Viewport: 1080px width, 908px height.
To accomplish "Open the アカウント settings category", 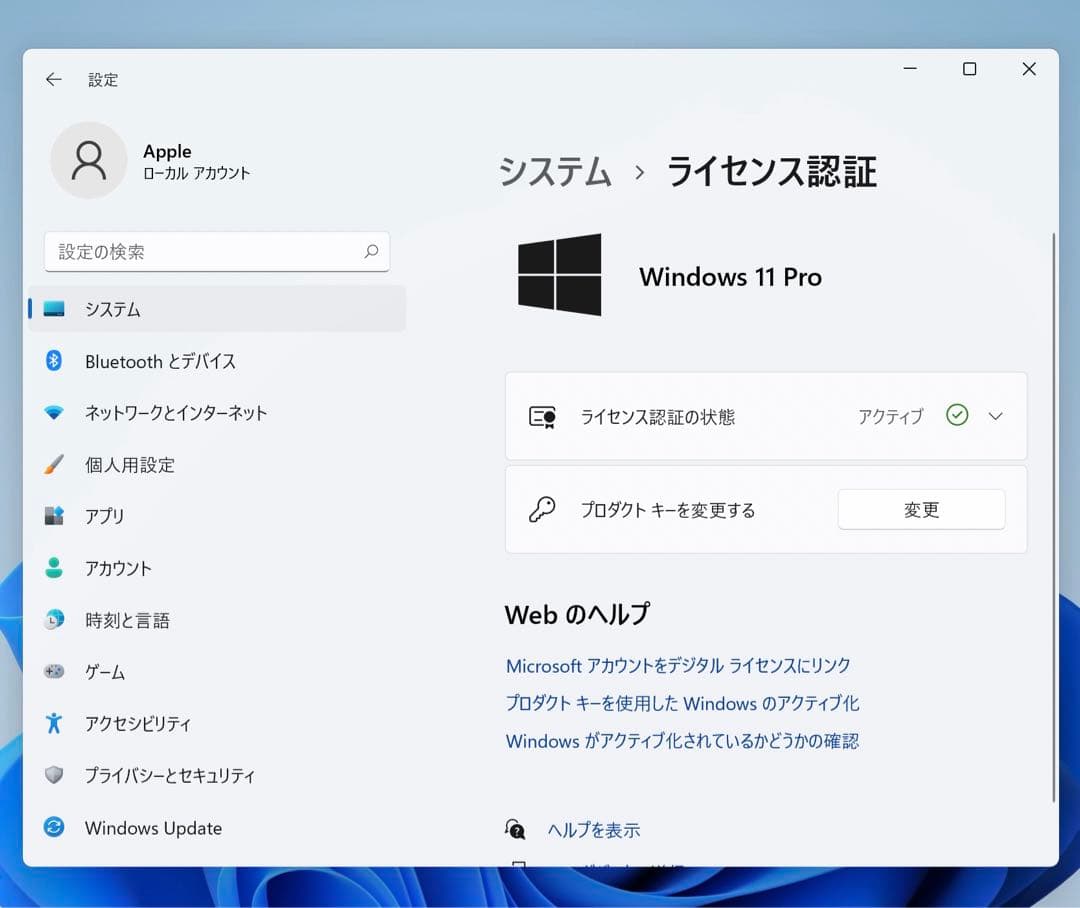I will coord(118,568).
